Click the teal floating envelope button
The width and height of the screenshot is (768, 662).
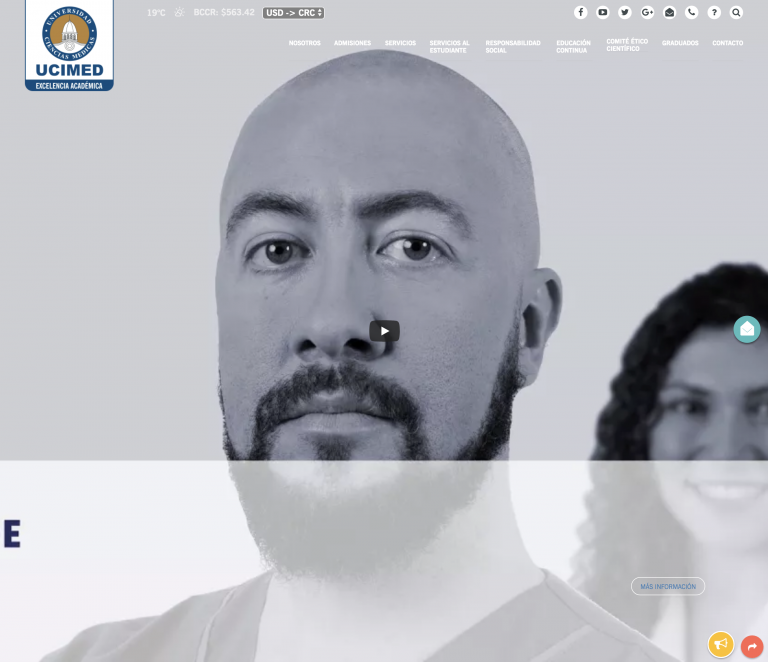(747, 329)
